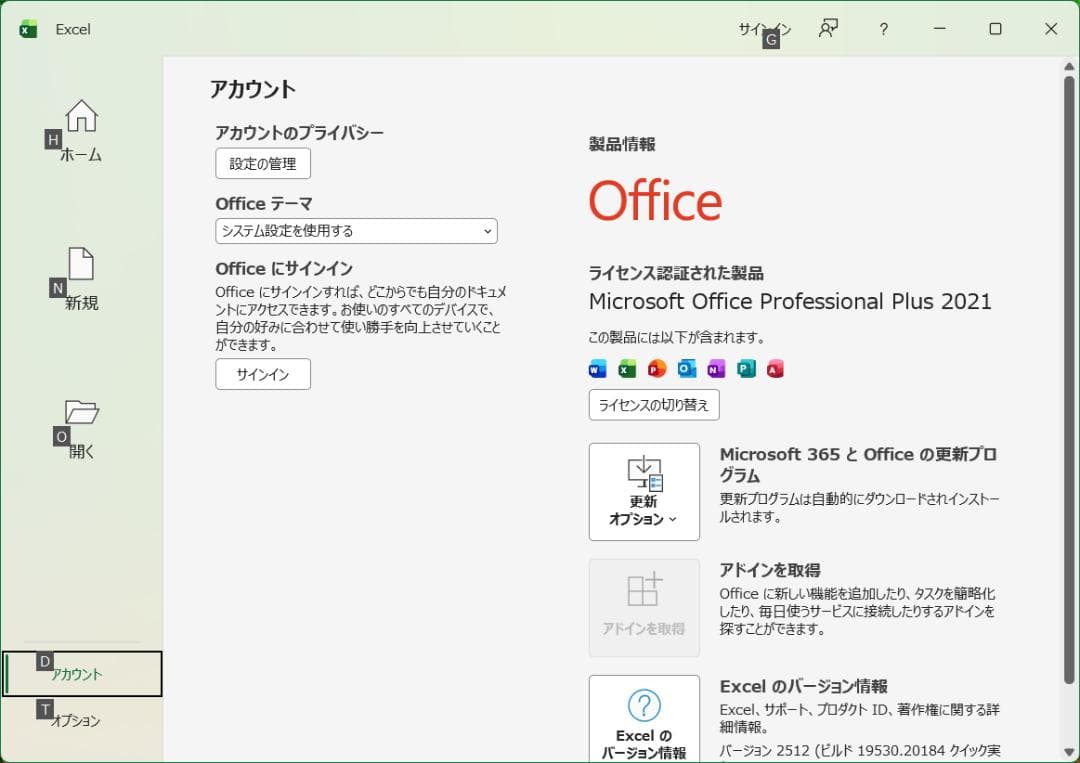Image resolution: width=1080 pixels, height=763 pixels.
Task: Click the ライセンスの切り替え button
Action: coord(653,405)
